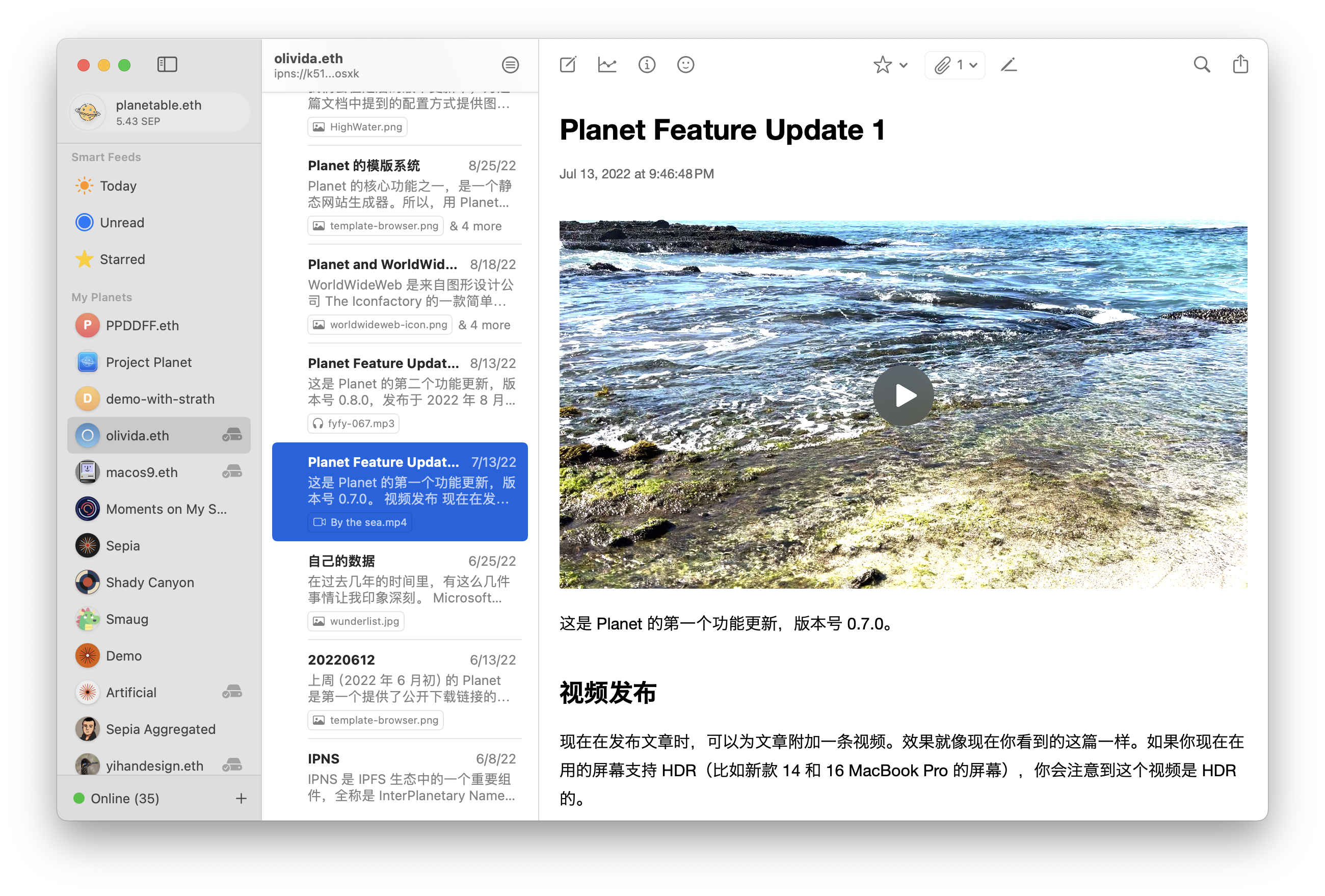Image resolution: width=1325 pixels, height=896 pixels.
Task: Open the emoji smiley icon
Action: pos(685,64)
